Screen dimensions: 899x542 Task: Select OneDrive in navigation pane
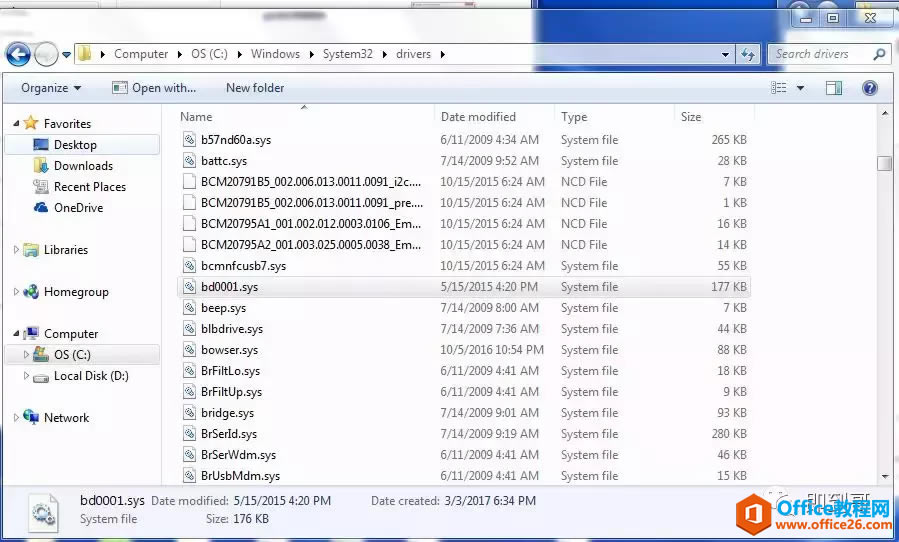(81, 208)
